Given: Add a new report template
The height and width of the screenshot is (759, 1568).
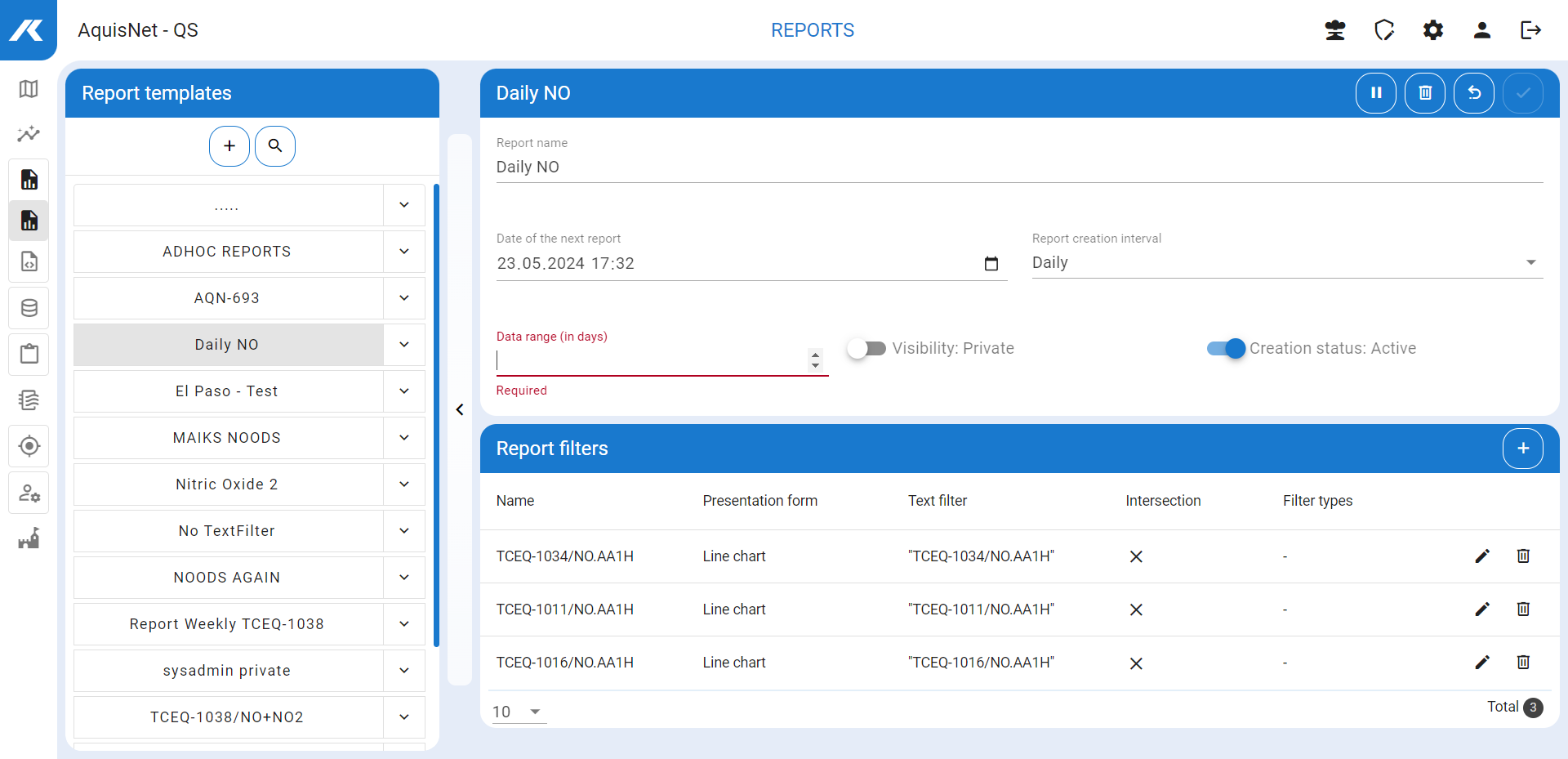Looking at the screenshot, I should [229, 146].
